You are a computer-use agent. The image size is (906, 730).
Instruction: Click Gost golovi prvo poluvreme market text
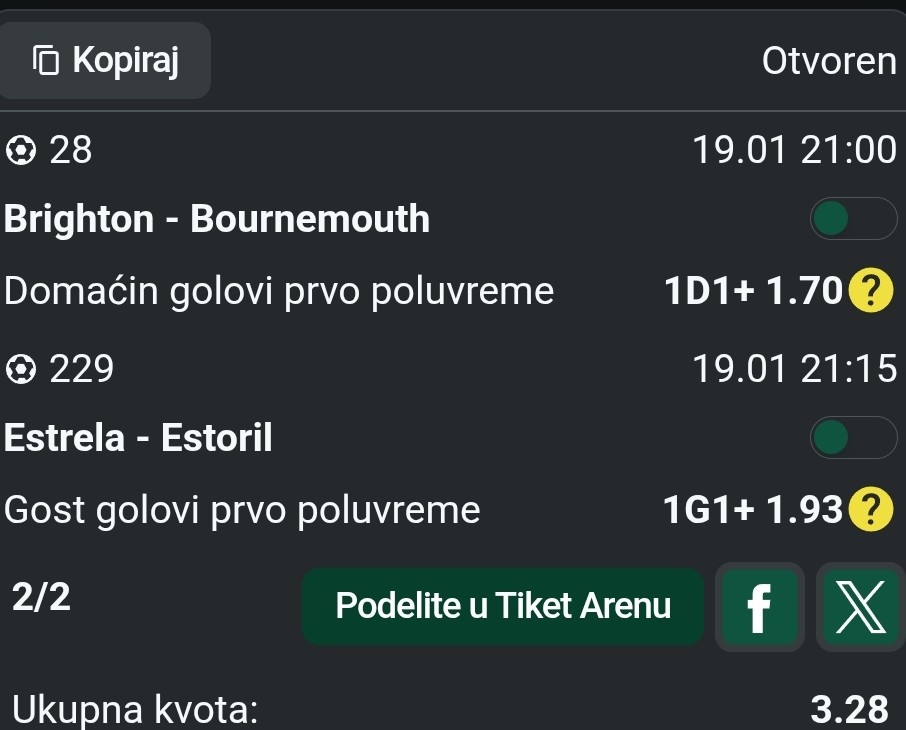click(242, 511)
